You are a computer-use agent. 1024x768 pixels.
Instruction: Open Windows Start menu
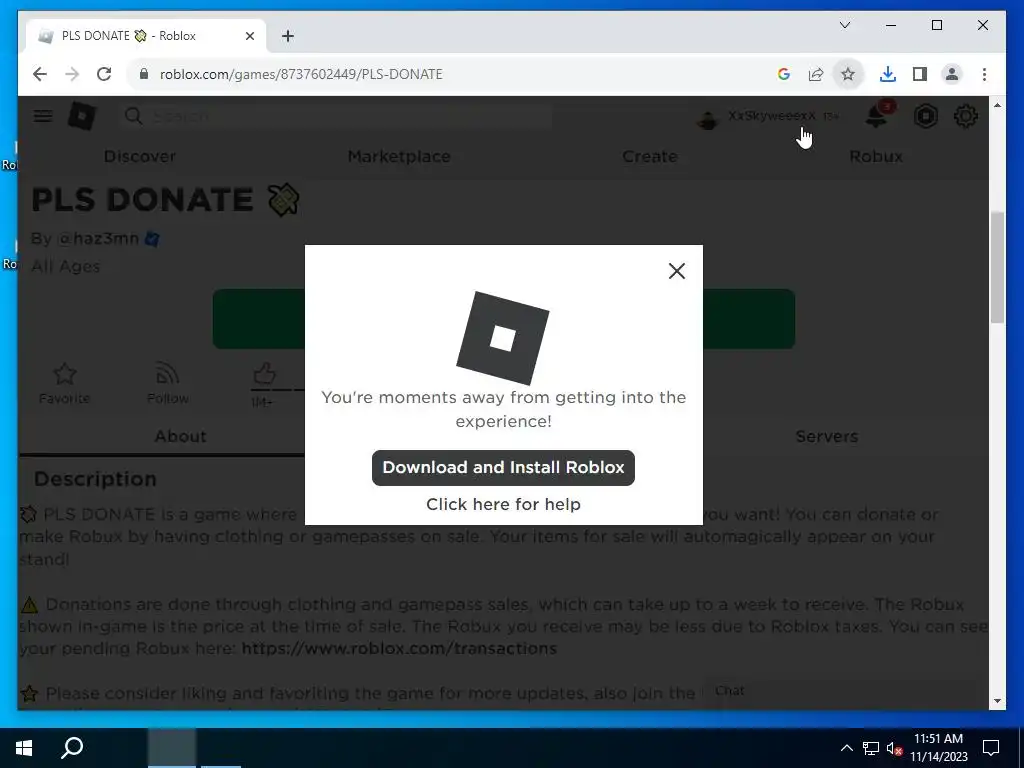tap(24, 748)
